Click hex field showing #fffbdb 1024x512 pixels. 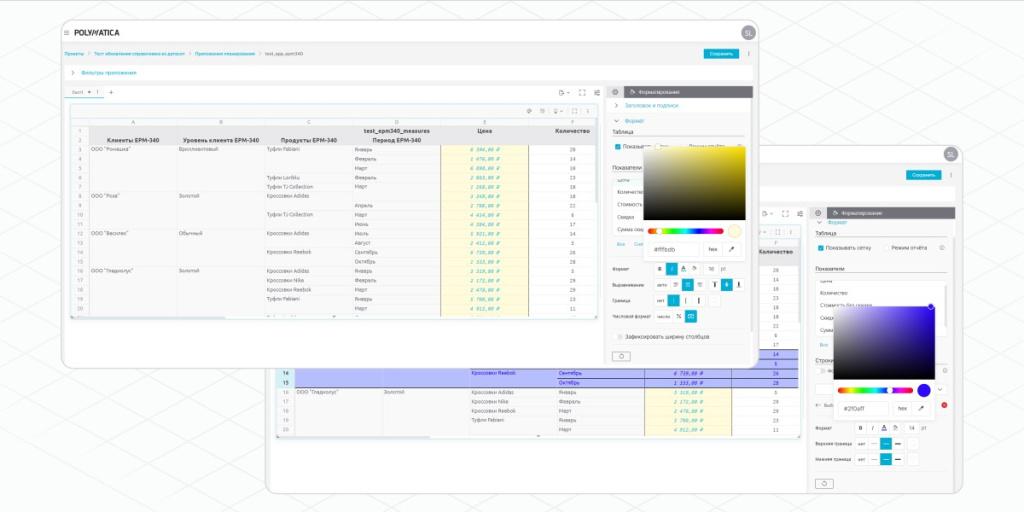(674, 249)
